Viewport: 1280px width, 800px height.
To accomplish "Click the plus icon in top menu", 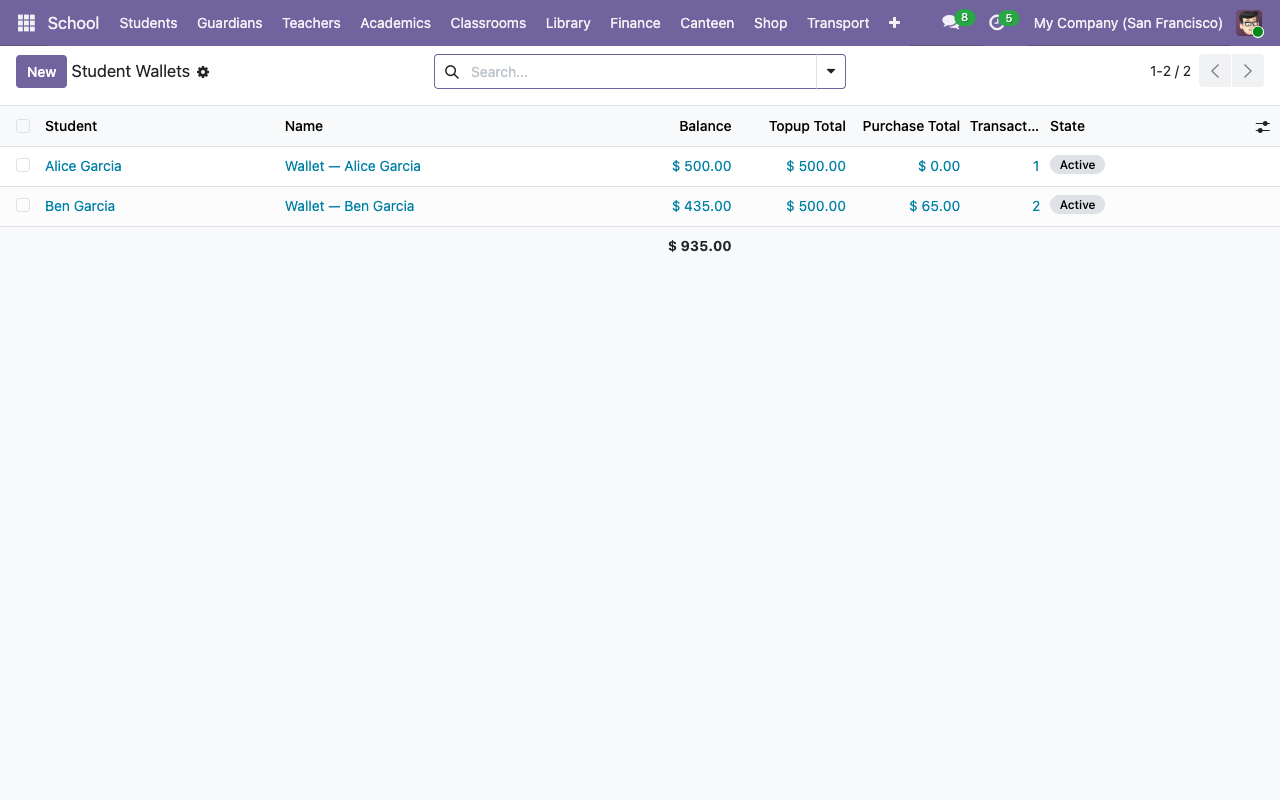I will coord(894,23).
